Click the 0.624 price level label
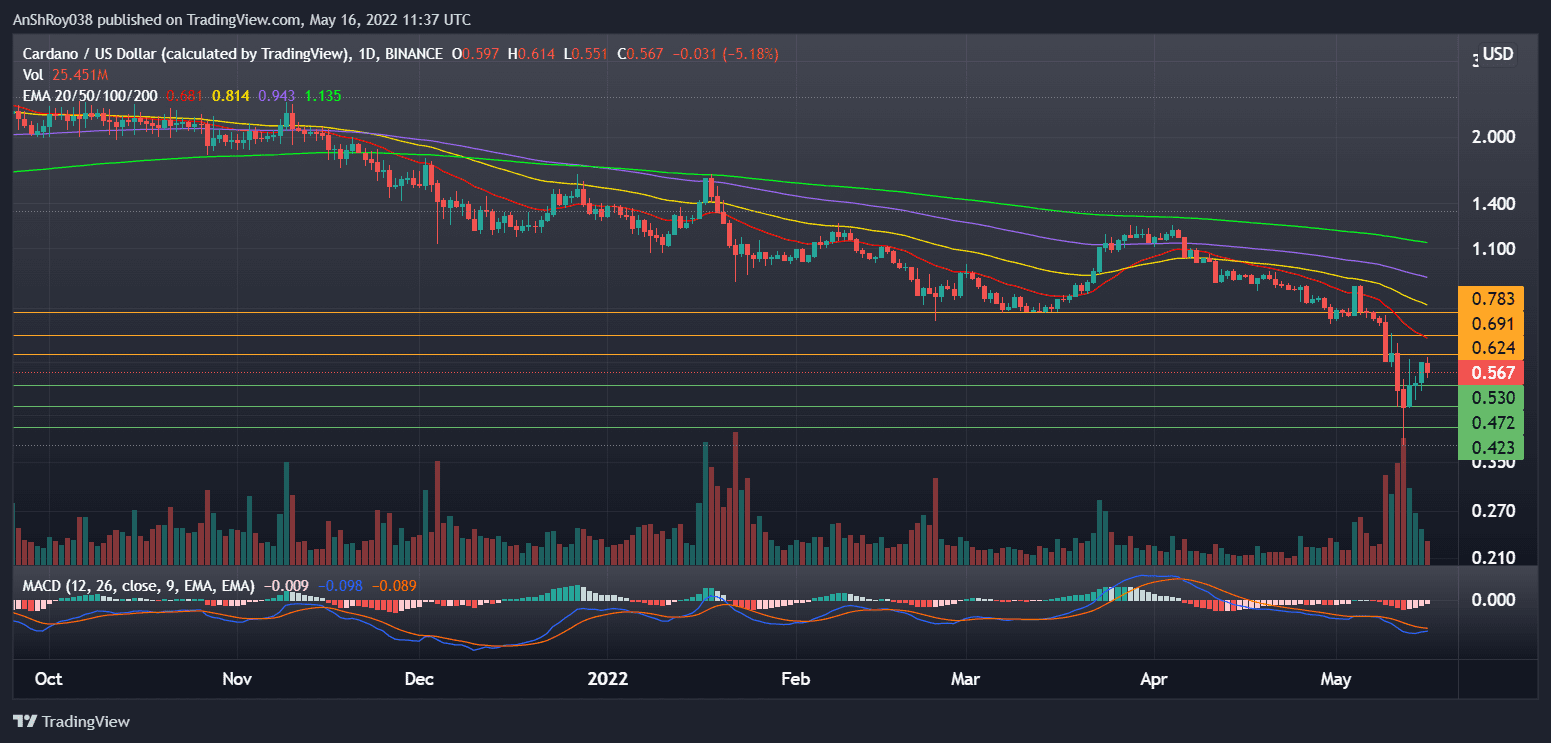Image resolution: width=1551 pixels, height=743 pixels. point(1492,347)
